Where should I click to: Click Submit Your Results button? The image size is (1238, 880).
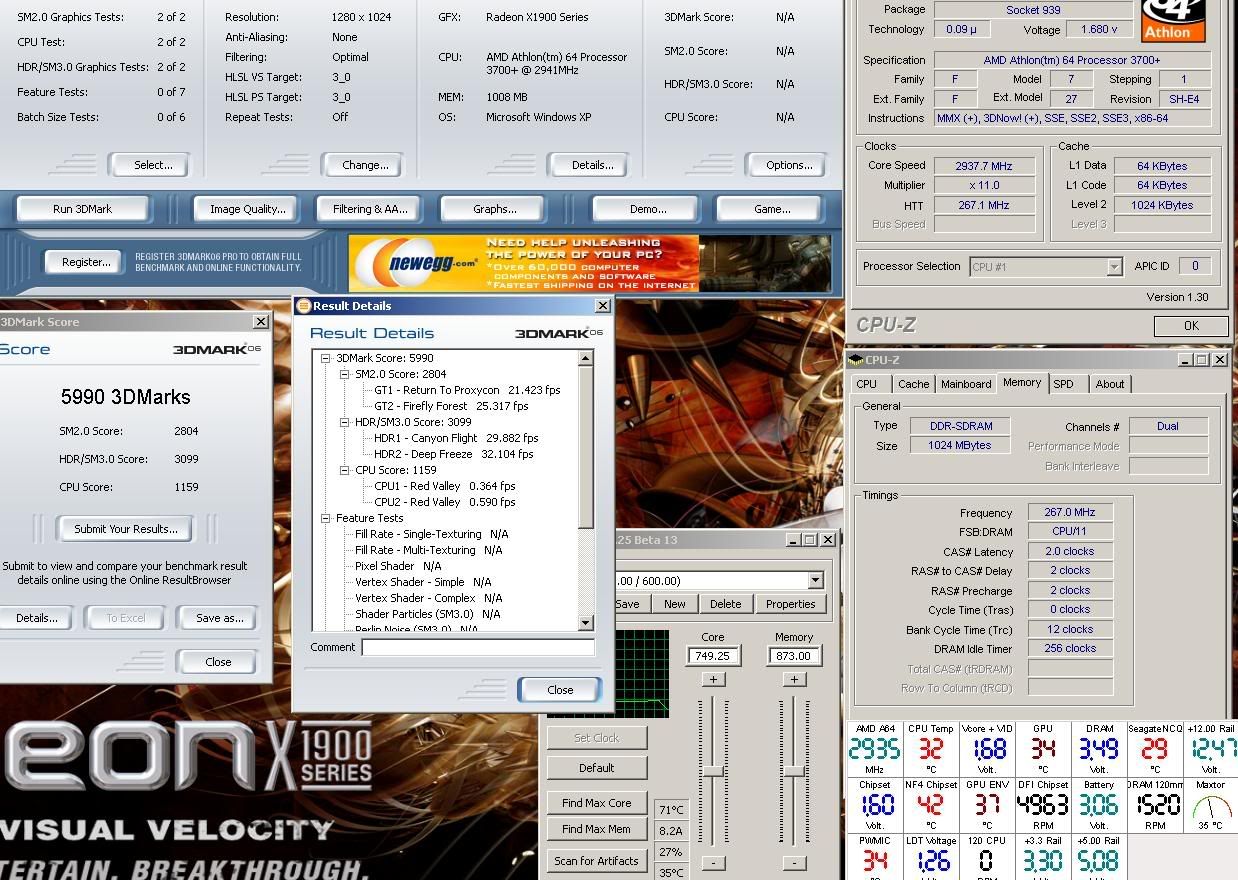(126, 529)
